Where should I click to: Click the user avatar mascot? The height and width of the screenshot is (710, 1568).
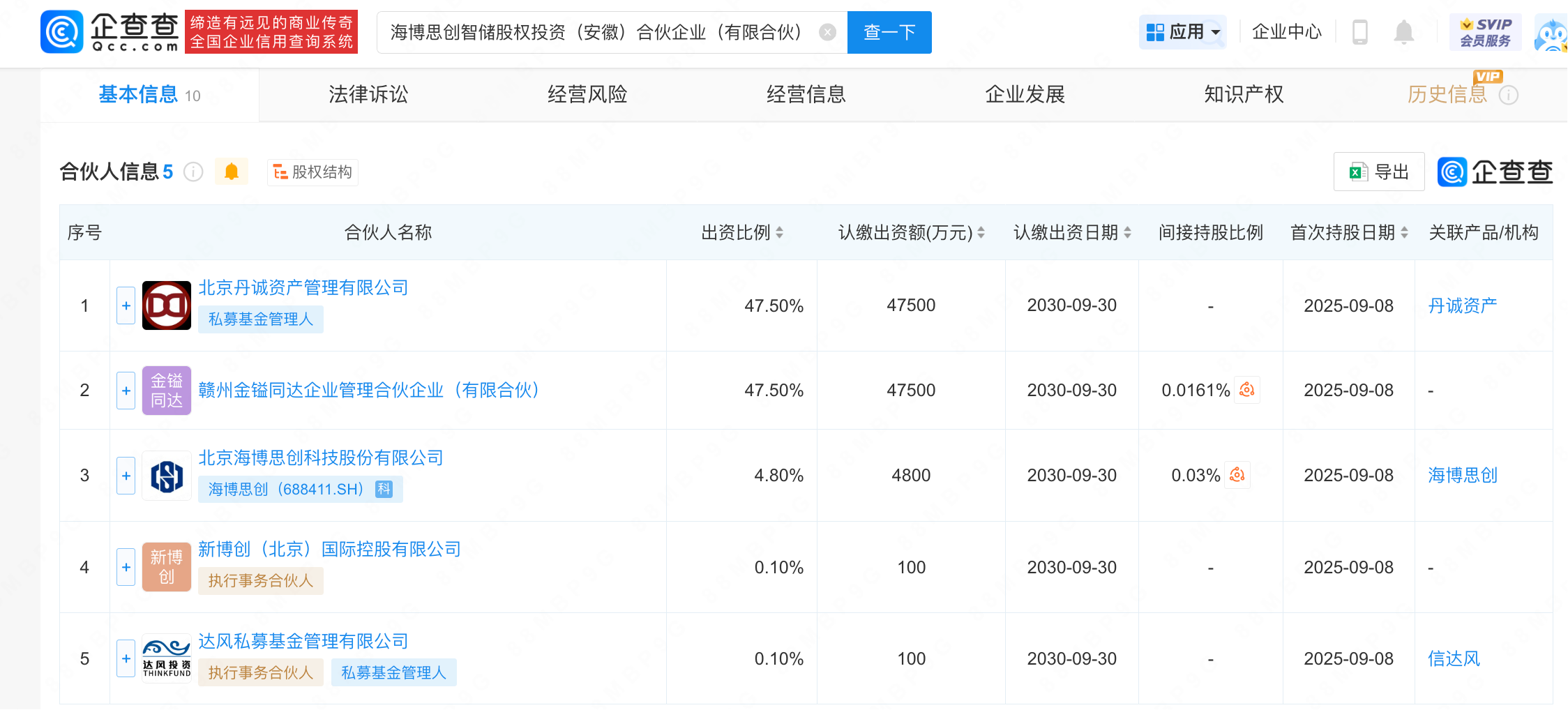click(x=1551, y=33)
